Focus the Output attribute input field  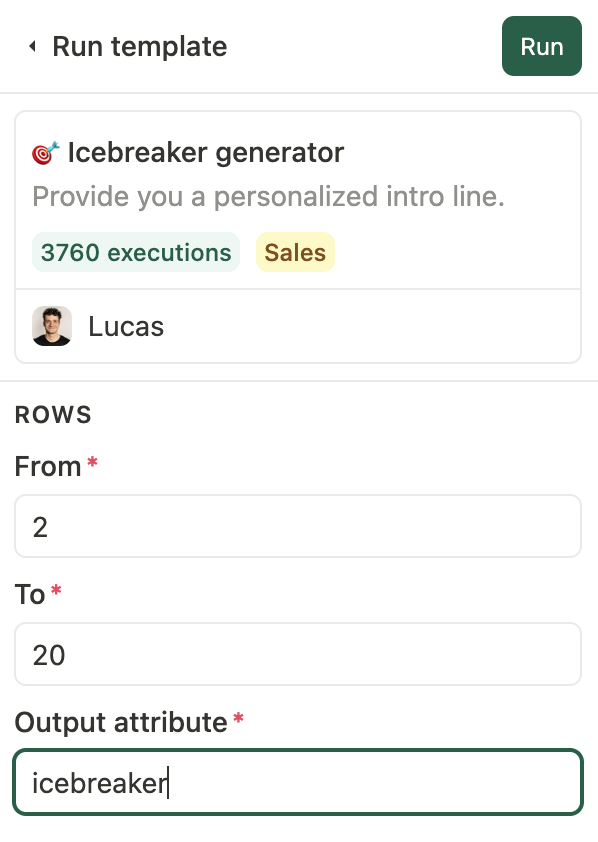[x=298, y=782]
